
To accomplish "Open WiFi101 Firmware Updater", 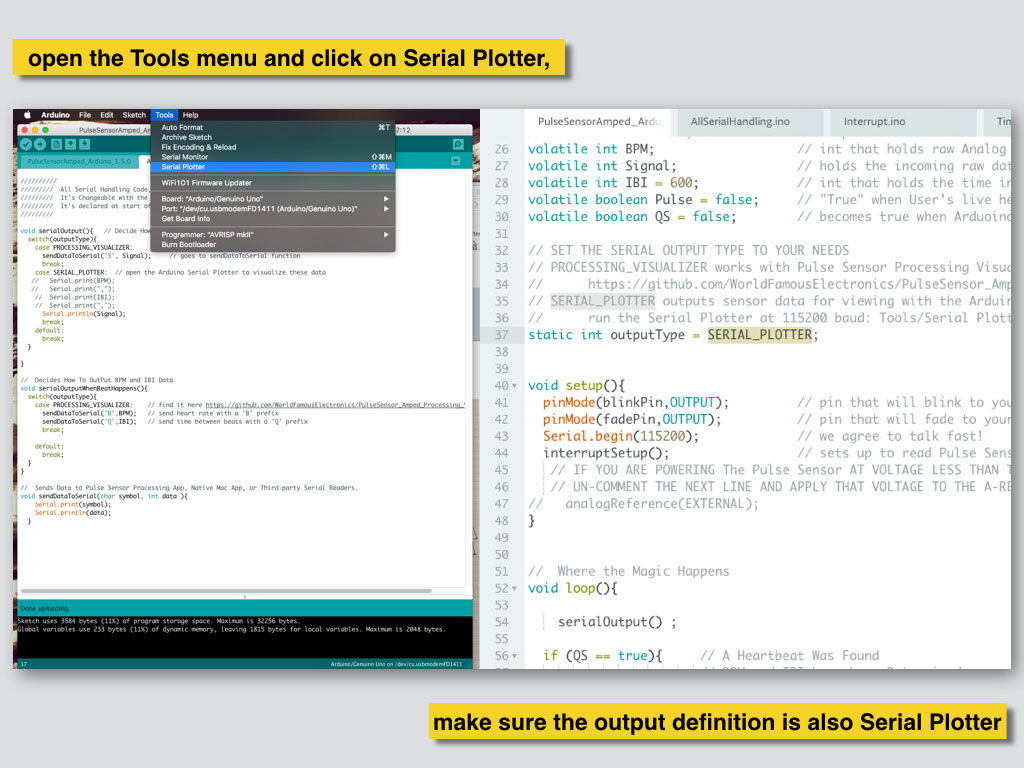I will 273,183.
